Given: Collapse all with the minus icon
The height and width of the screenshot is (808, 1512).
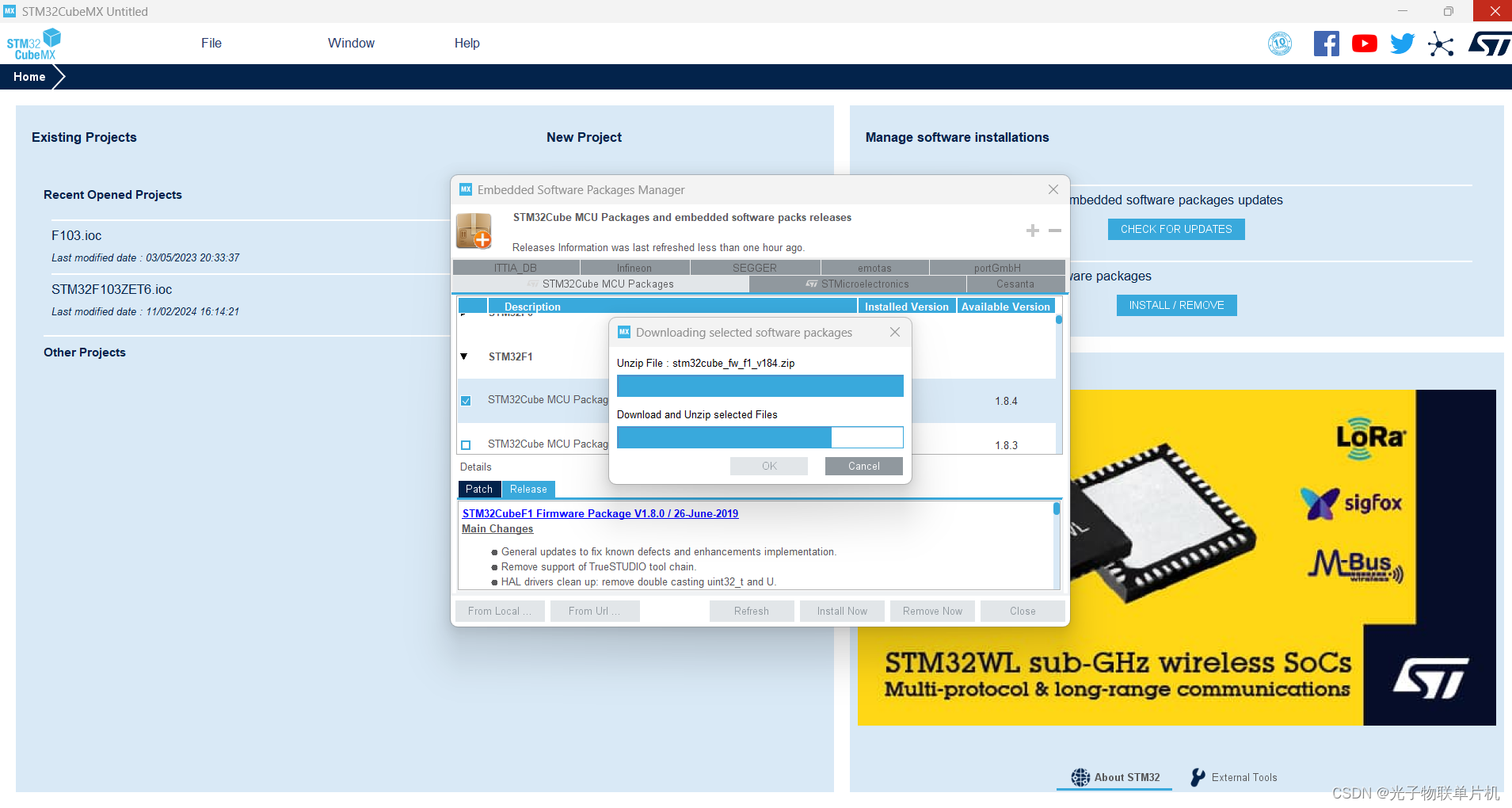Looking at the screenshot, I should click(x=1054, y=231).
